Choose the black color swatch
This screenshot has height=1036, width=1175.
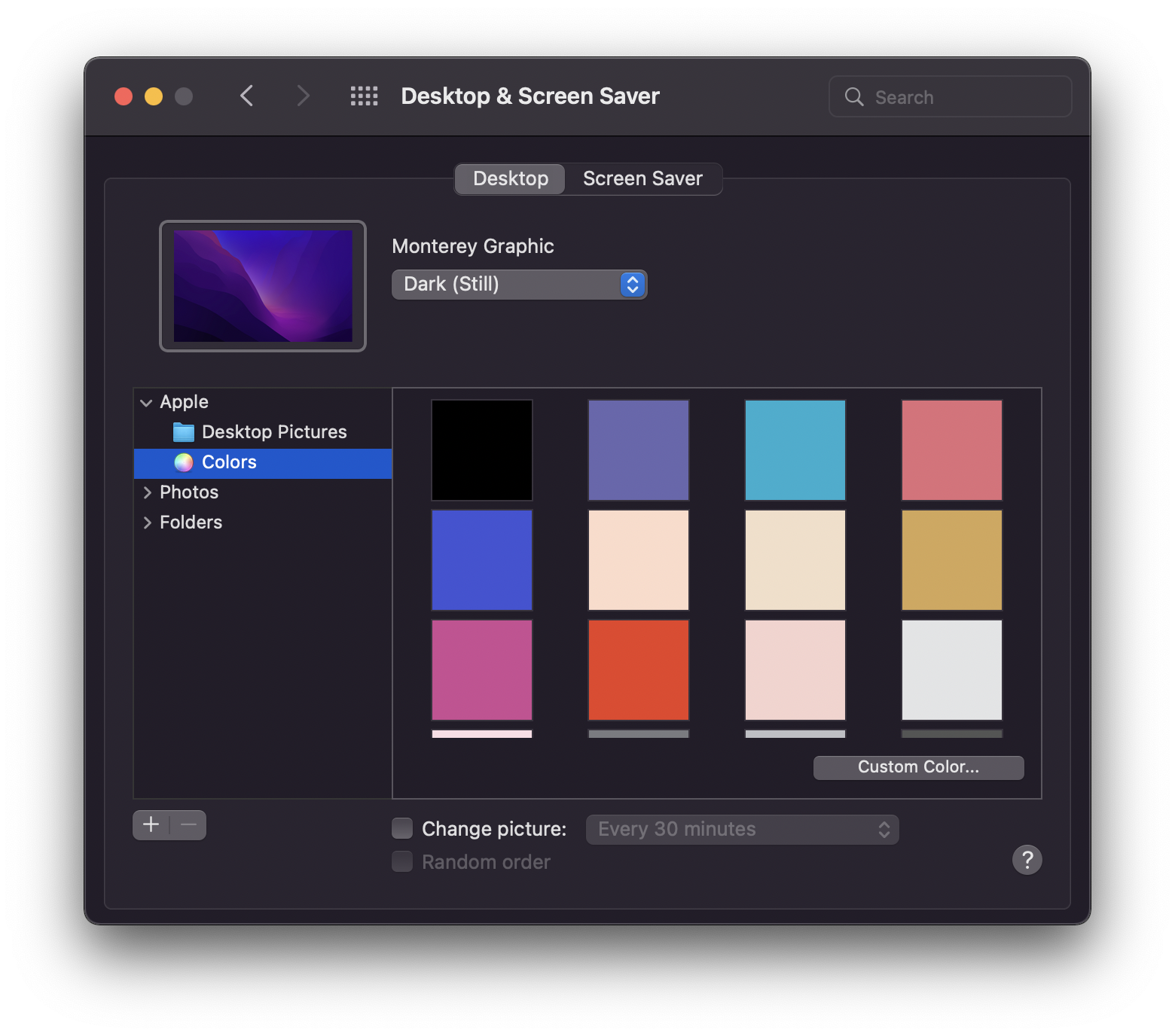(x=482, y=450)
